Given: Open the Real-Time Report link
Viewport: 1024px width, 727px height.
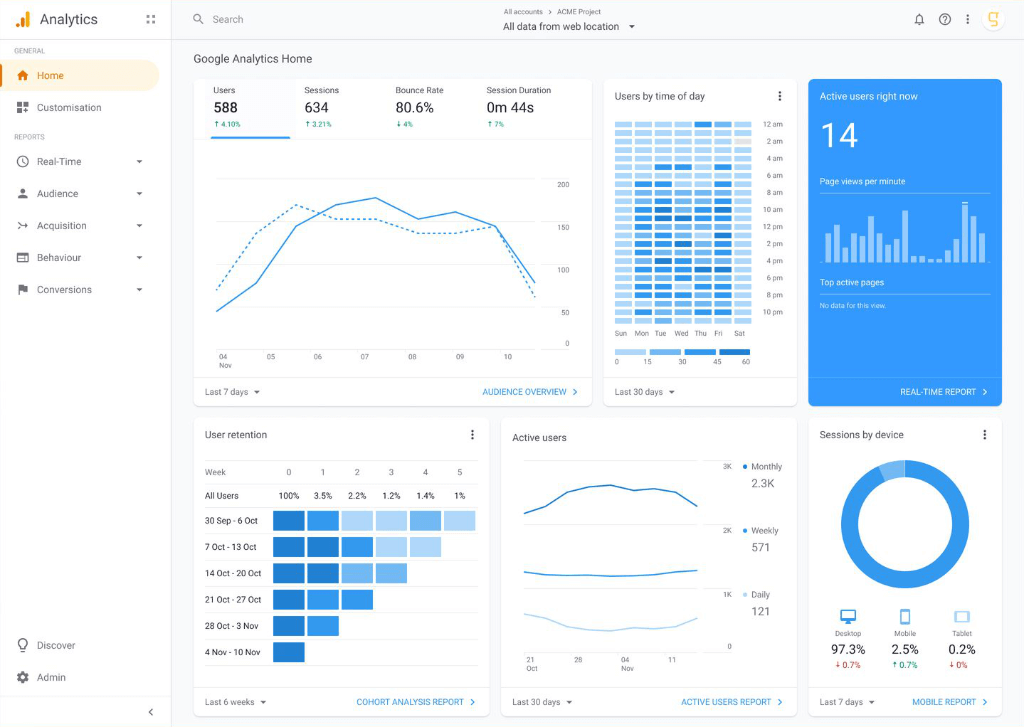Looking at the screenshot, I should pos(943,392).
